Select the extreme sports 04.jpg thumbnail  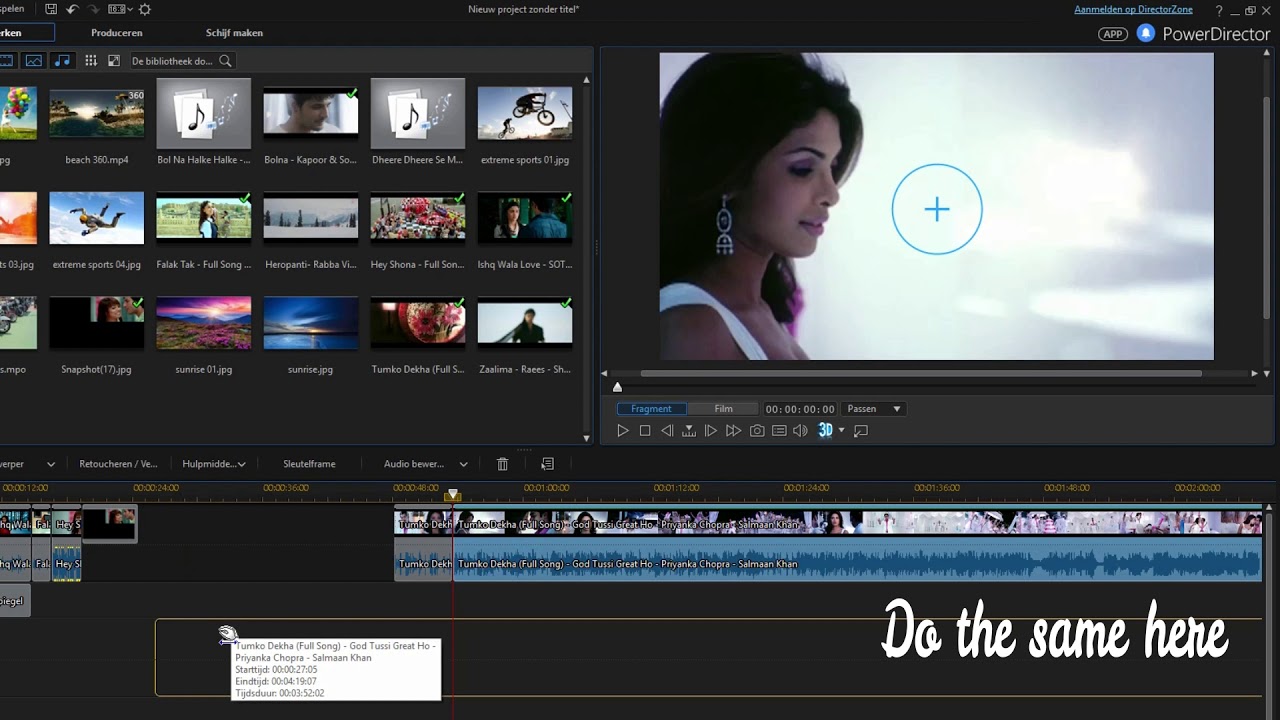coord(97,218)
